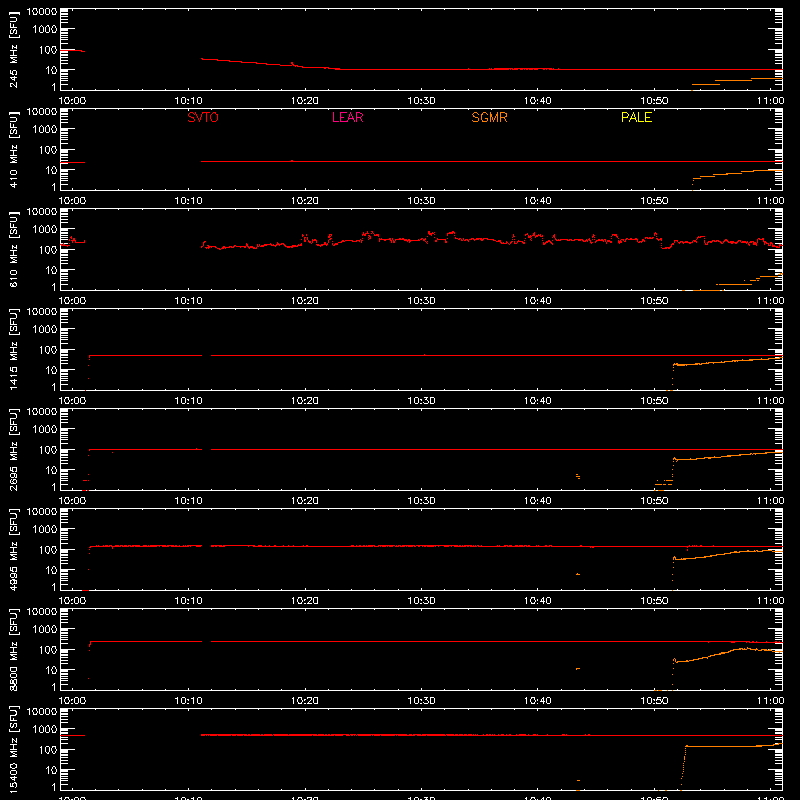Click 10:20 time label under 610 MHz panel
Image resolution: width=800 pixels, height=800 pixels.
(x=305, y=301)
